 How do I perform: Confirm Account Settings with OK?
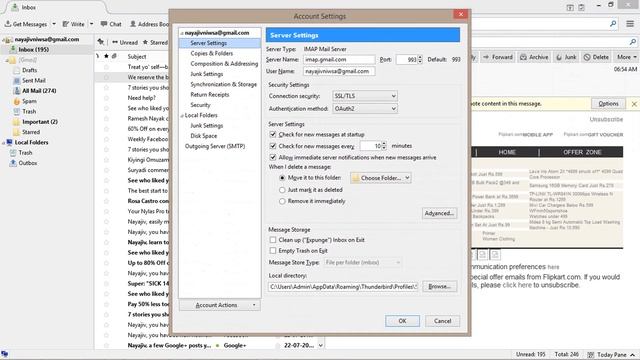[x=402, y=321]
